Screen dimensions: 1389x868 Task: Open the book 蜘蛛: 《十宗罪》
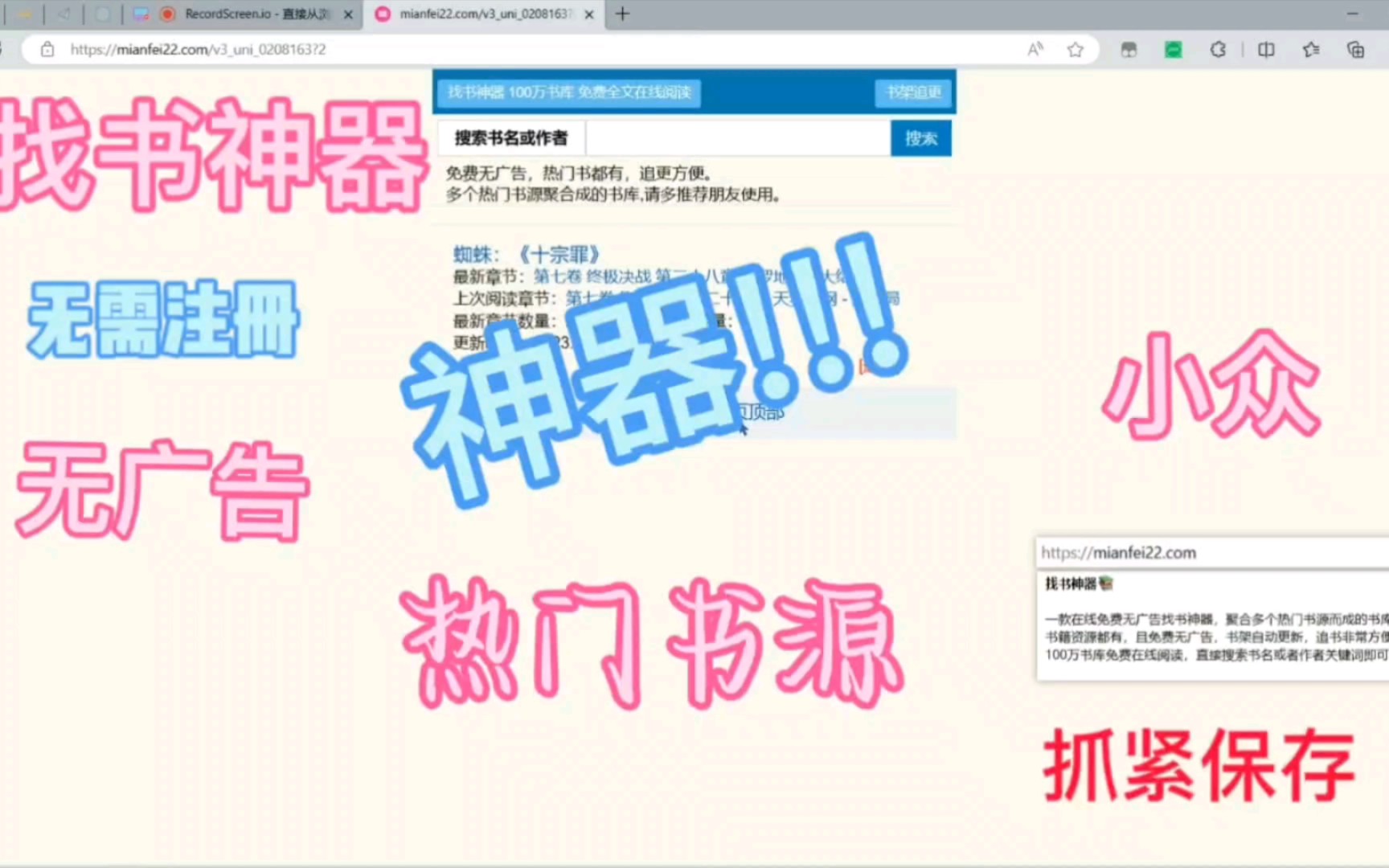pyautogui.click(x=527, y=255)
